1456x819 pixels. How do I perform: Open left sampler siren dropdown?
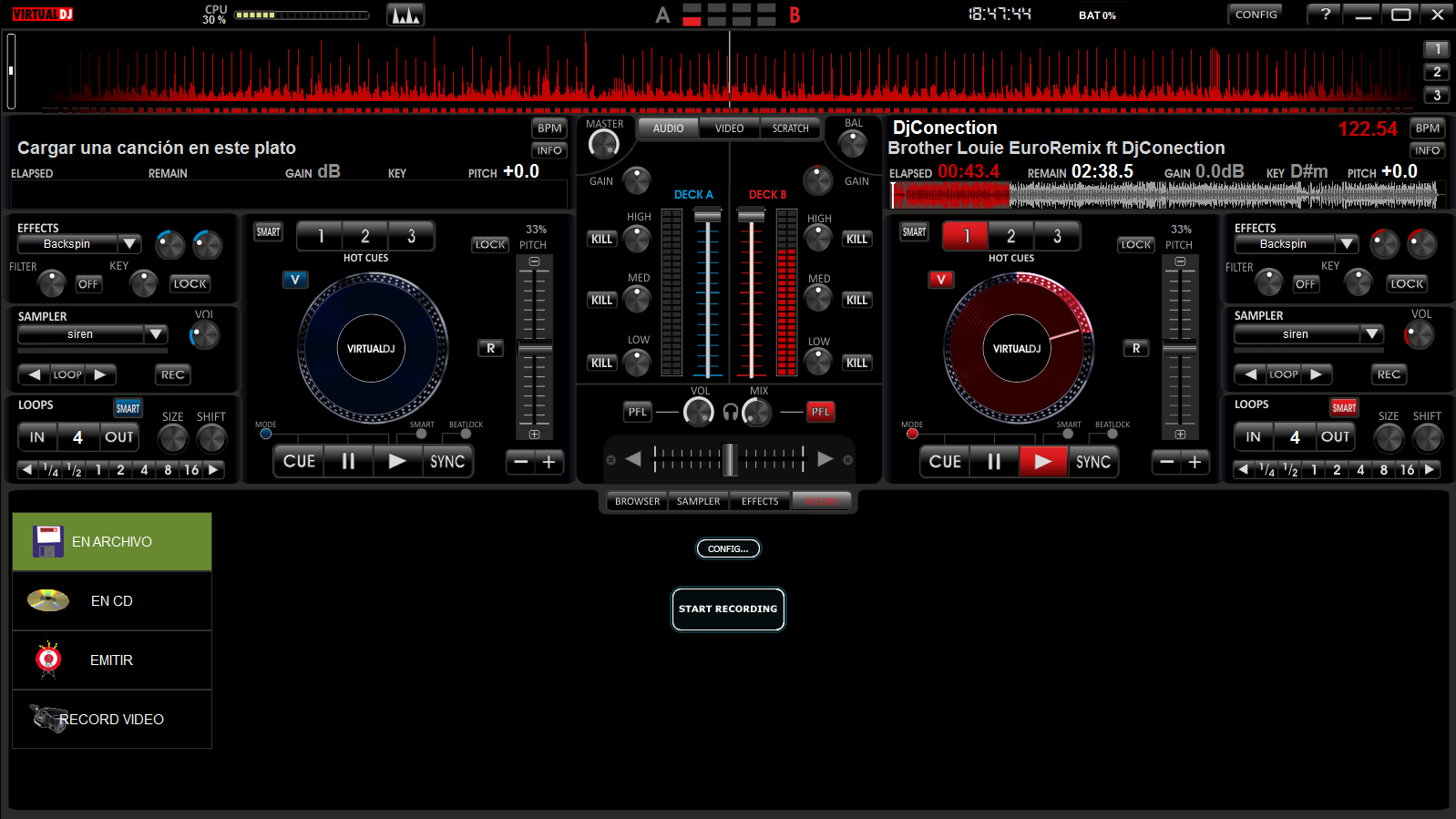[156, 334]
